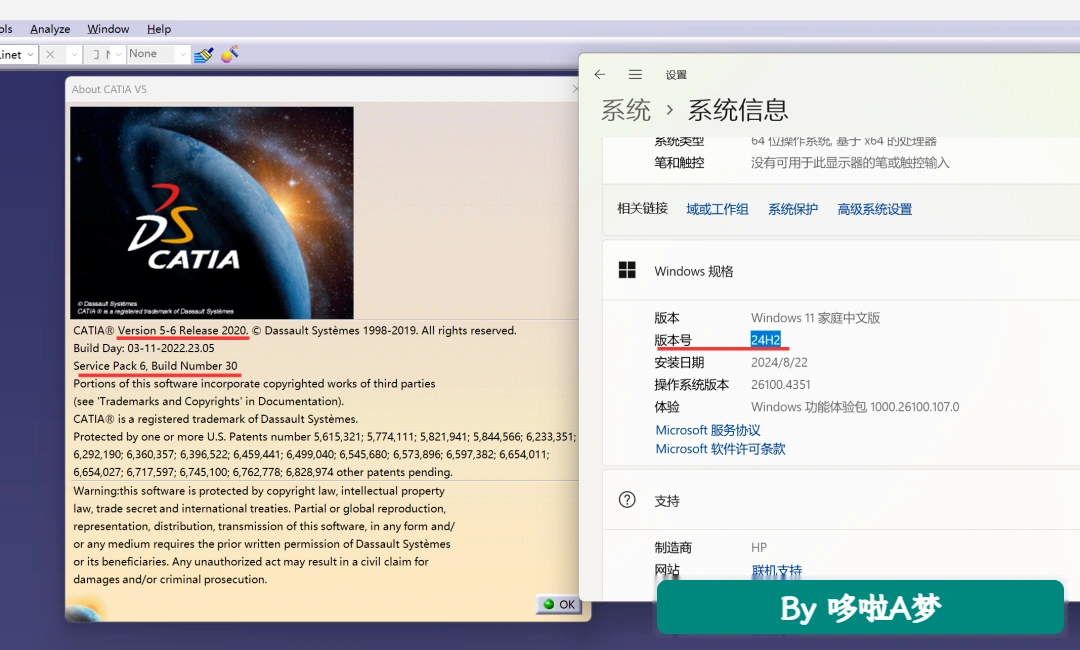Viewport: 1080px width, 650px height.
Task: Open the Analyze menu
Action: pos(50,29)
